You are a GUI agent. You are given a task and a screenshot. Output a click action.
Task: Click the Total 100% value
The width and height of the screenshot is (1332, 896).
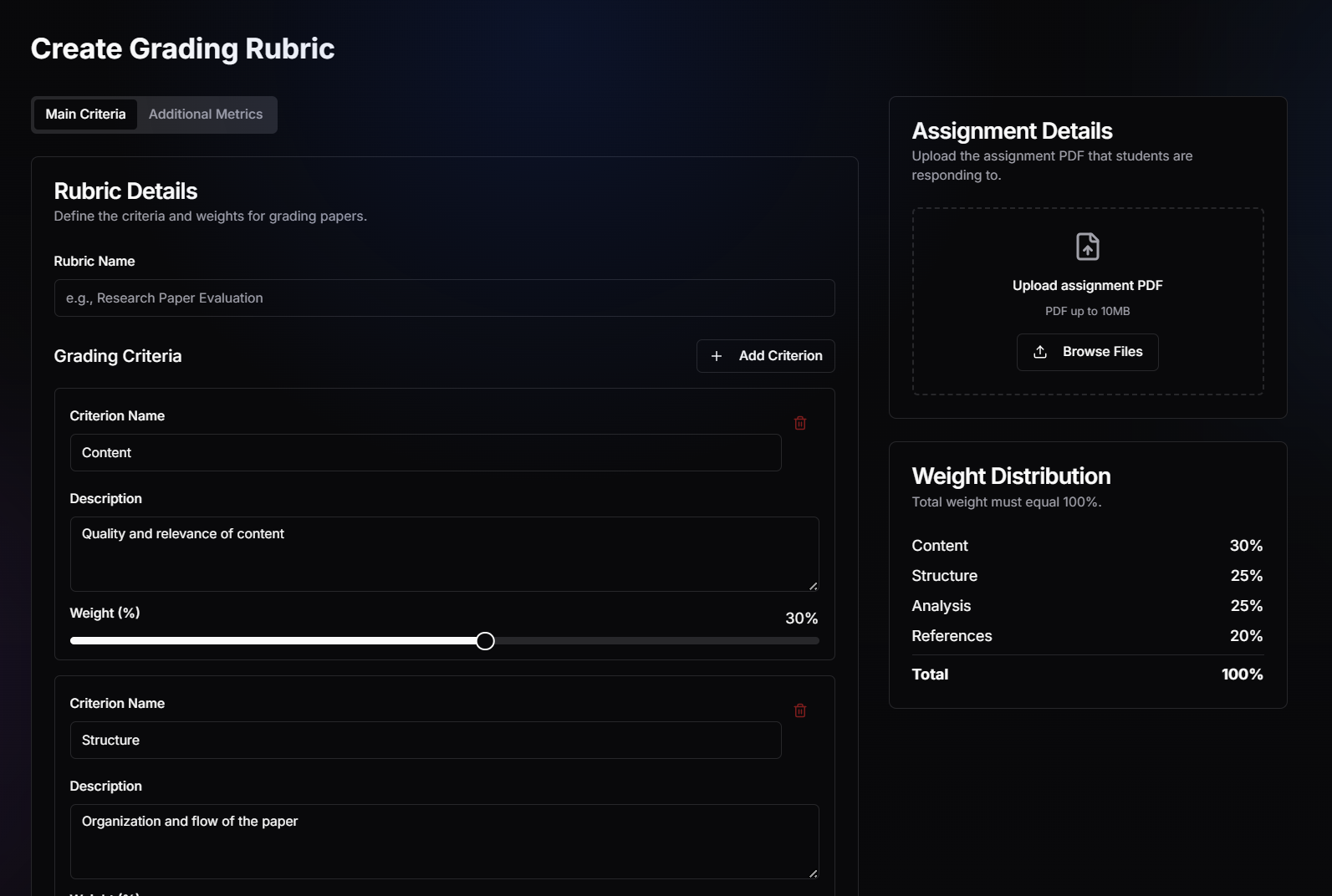[x=1243, y=675]
